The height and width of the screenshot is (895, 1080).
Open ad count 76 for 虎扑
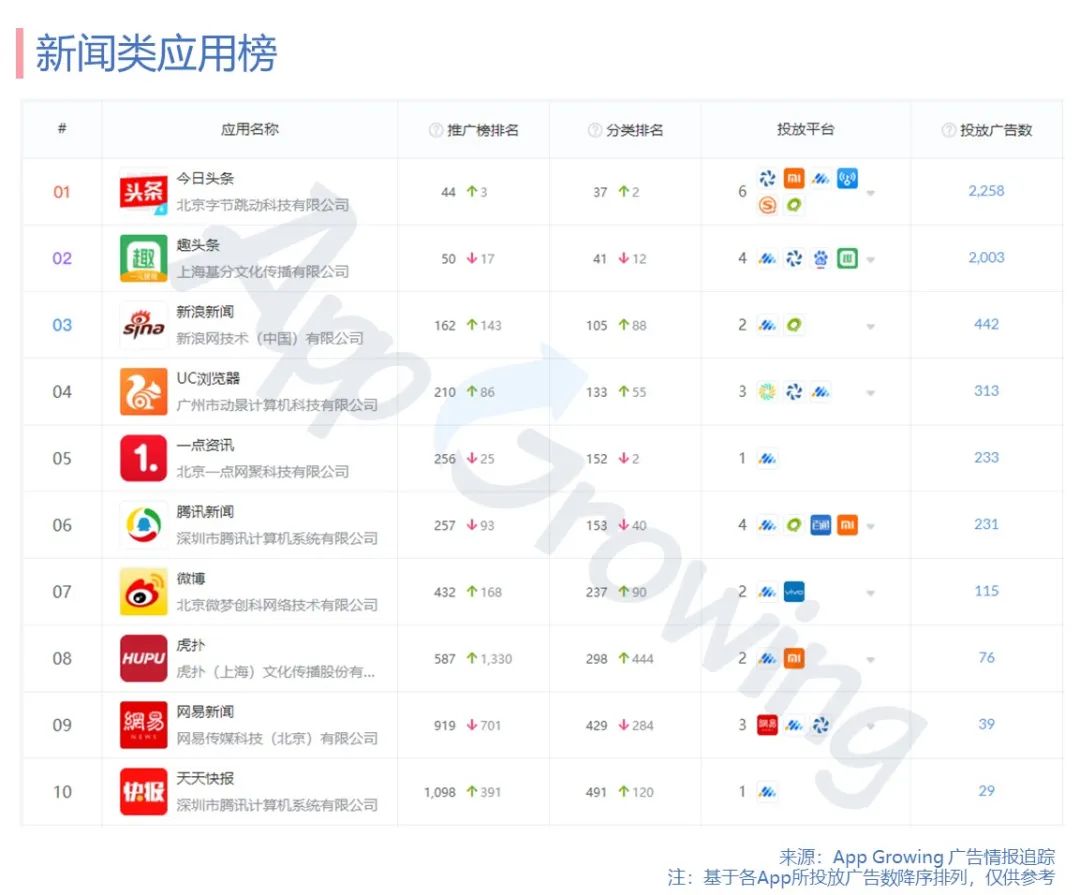point(986,657)
